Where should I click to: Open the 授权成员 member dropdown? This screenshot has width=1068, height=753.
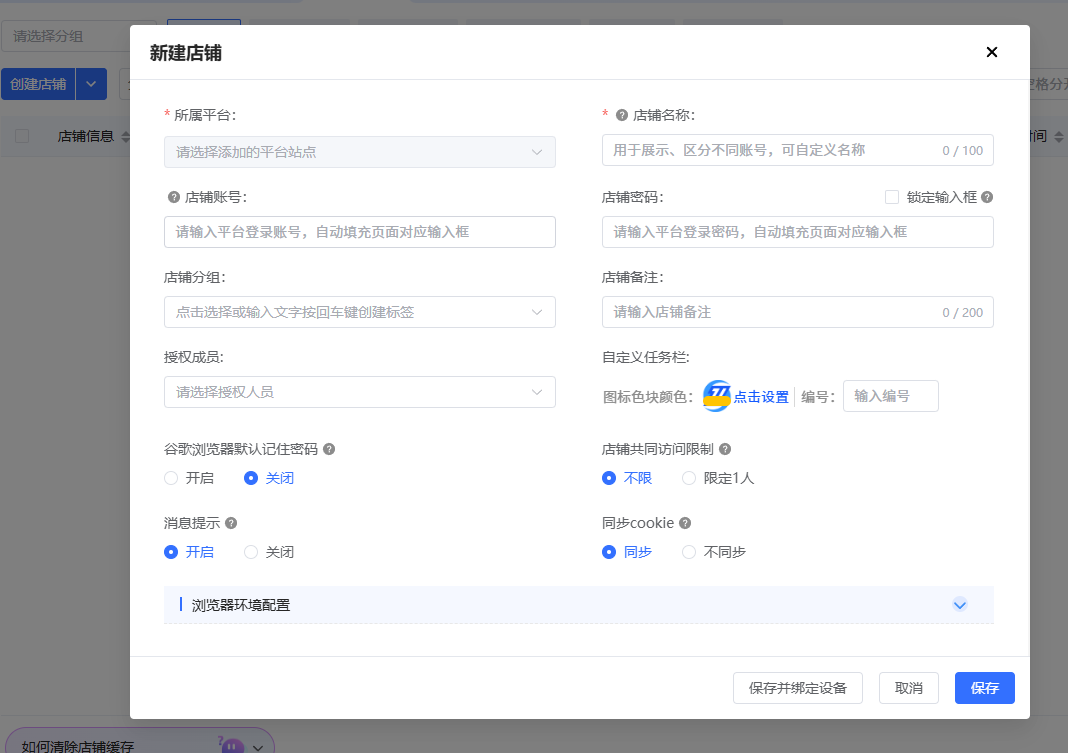click(360, 392)
